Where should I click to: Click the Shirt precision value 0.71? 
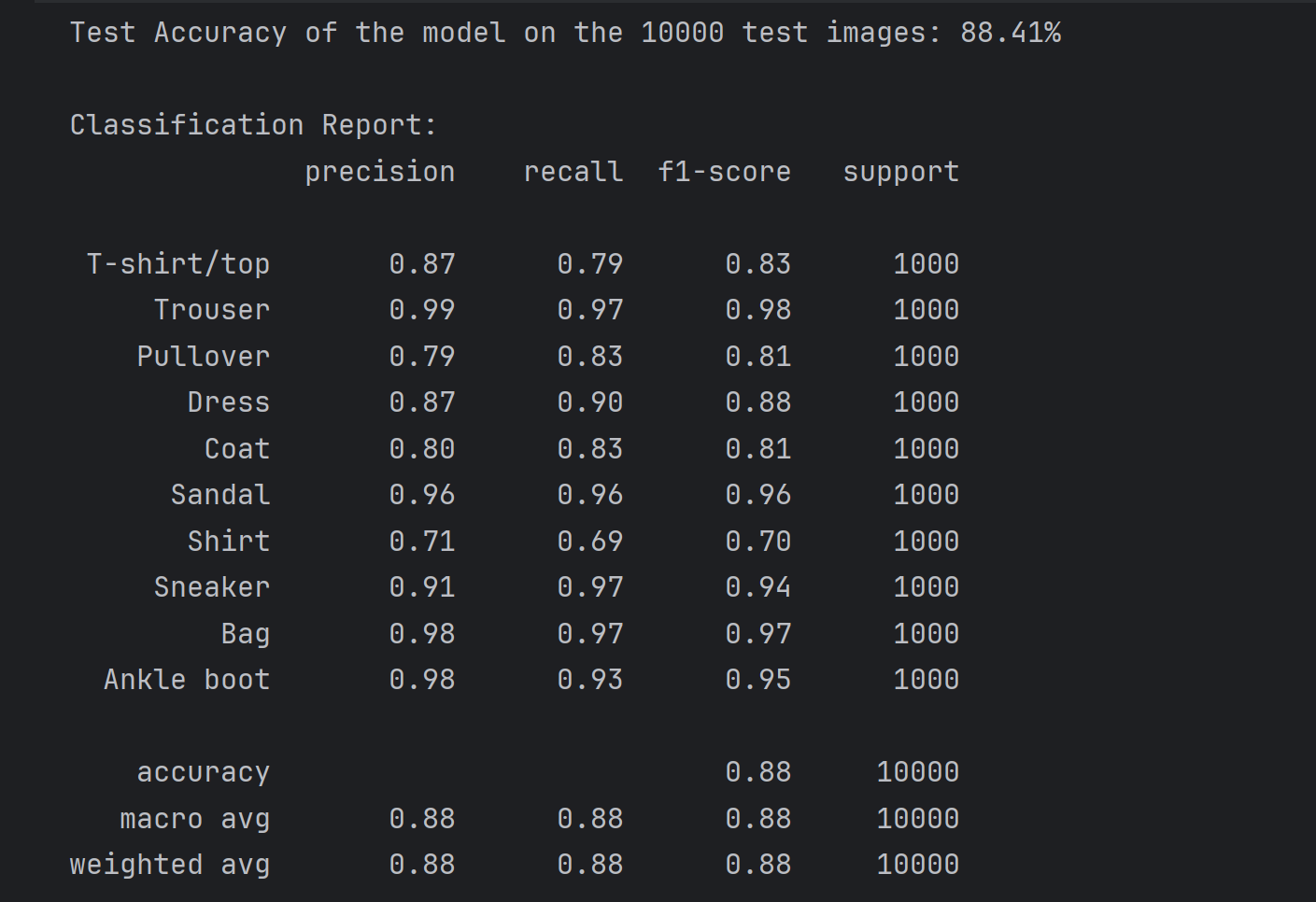point(422,542)
